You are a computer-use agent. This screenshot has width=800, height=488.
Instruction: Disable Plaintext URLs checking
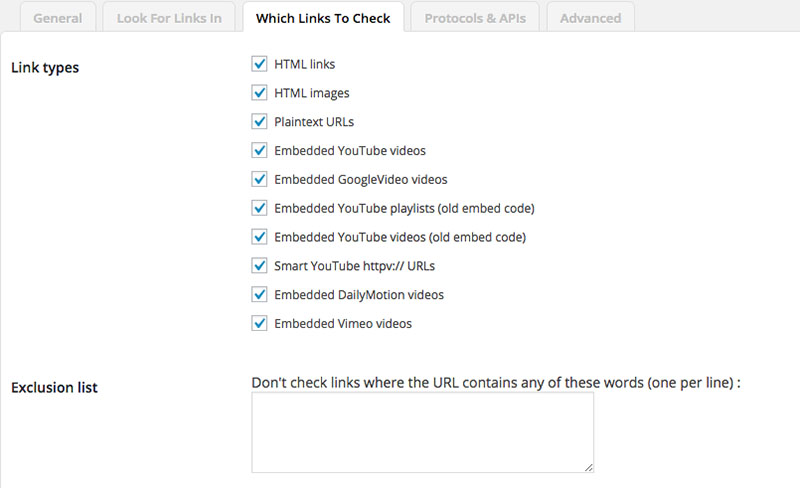259,121
